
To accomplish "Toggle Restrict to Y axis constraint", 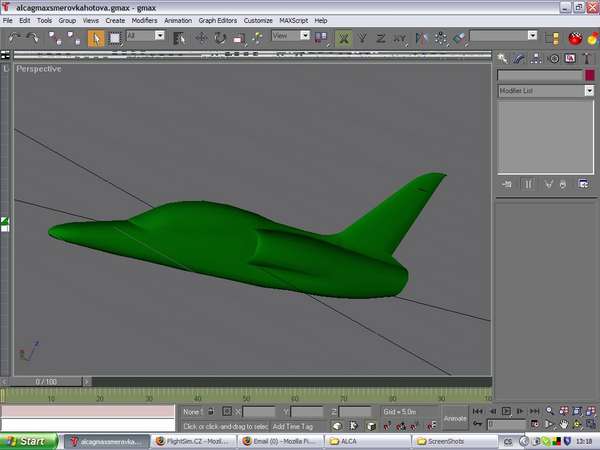I will (x=362, y=38).
